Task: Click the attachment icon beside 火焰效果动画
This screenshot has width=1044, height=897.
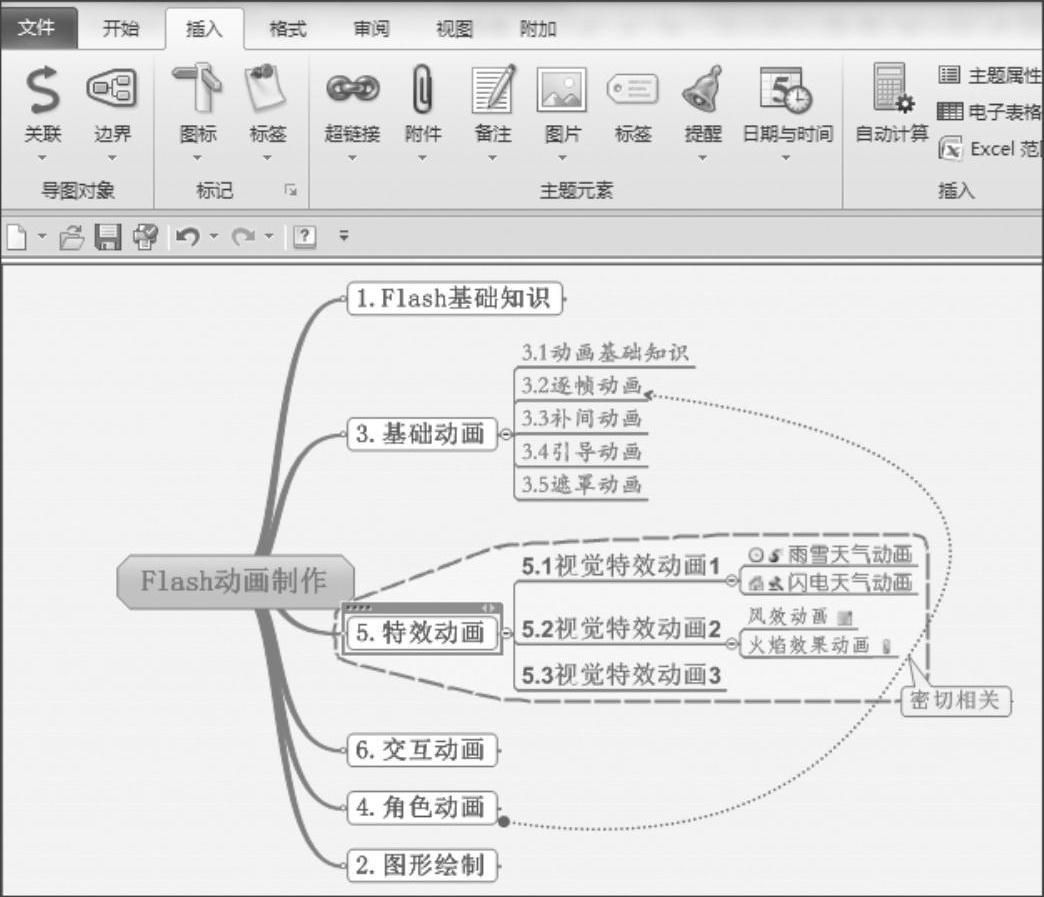Action: coord(886,646)
